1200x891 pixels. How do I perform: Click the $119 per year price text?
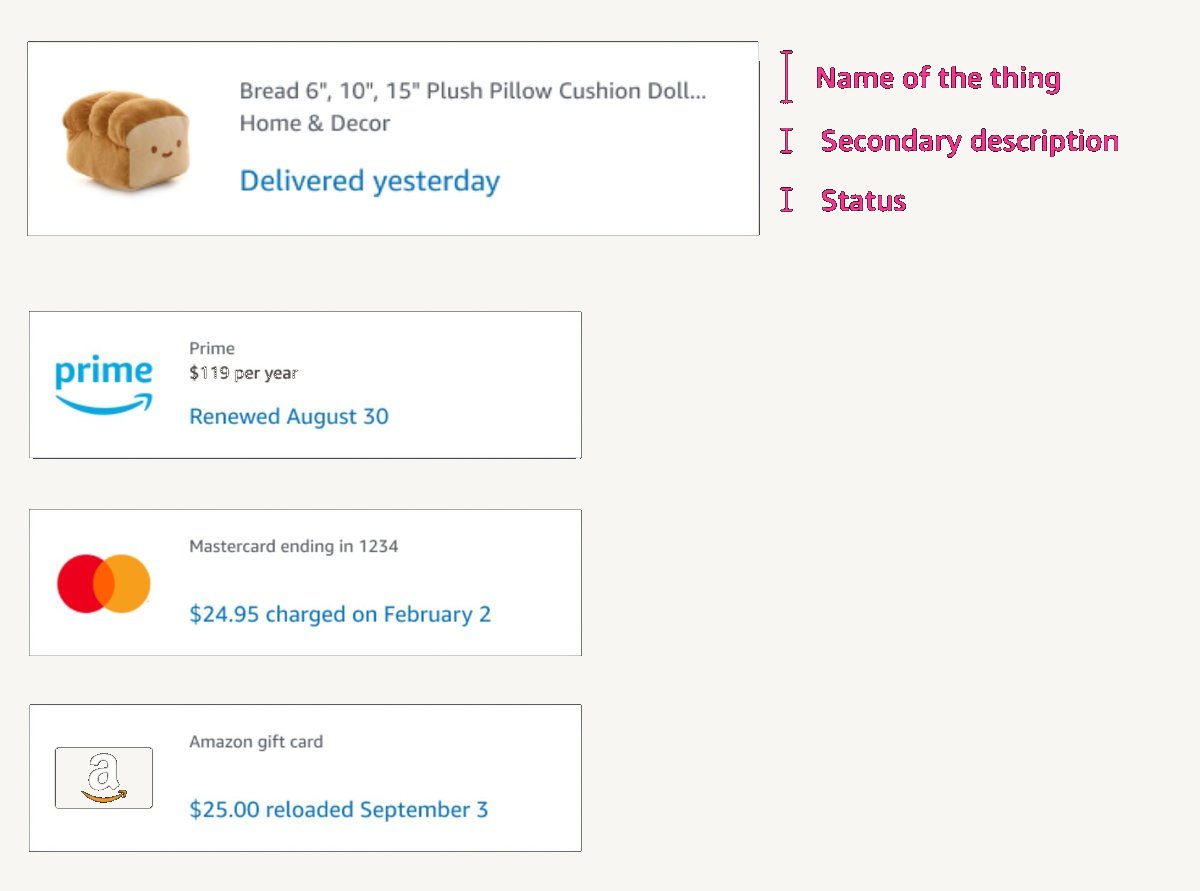[x=243, y=374]
